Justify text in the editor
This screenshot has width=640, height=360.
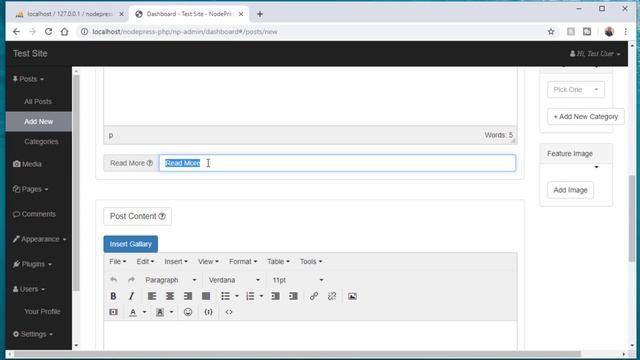point(206,296)
